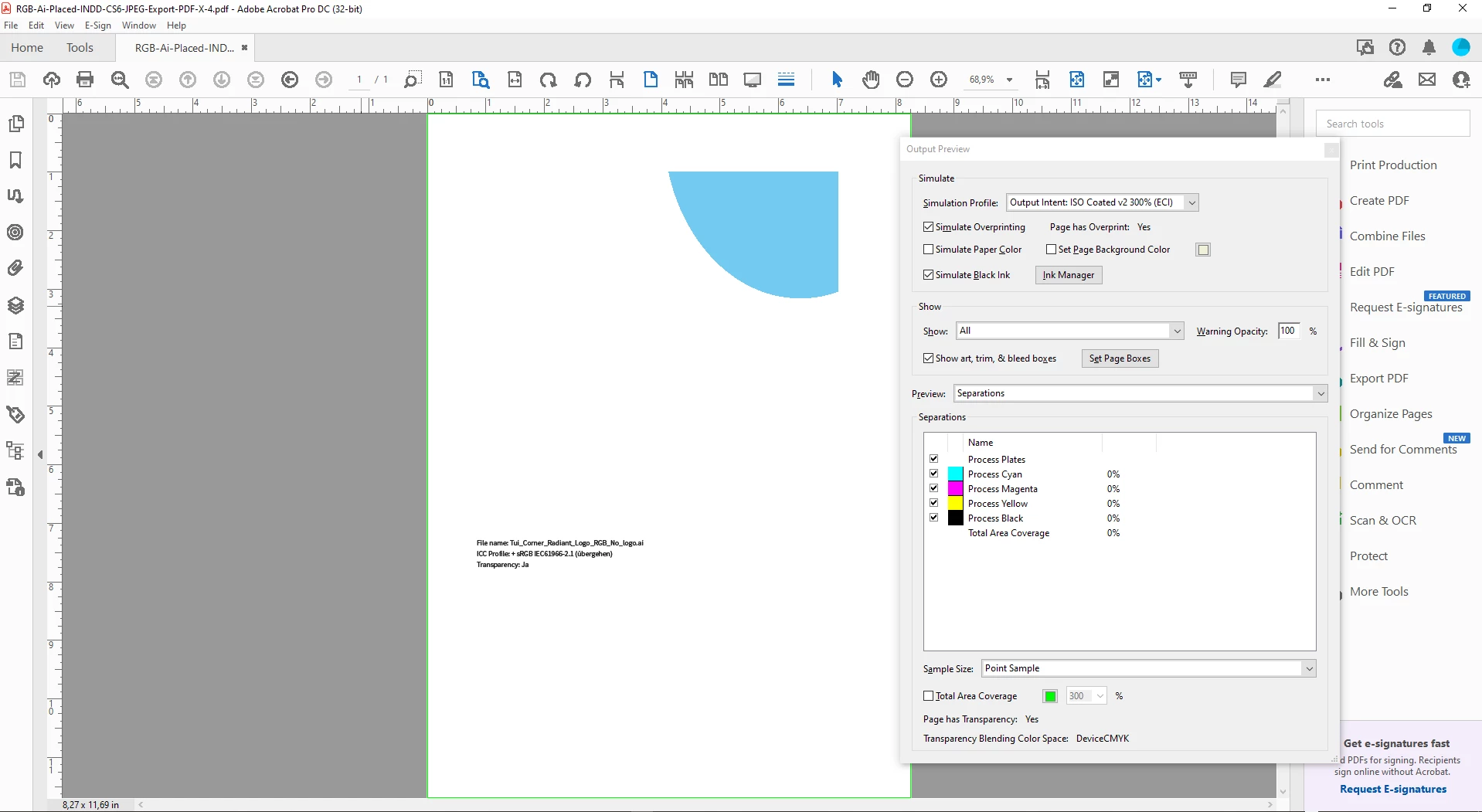Image resolution: width=1482 pixels, height=812 pixels.
Task: Rotate page clockwise icon
Action: (549, 80)
